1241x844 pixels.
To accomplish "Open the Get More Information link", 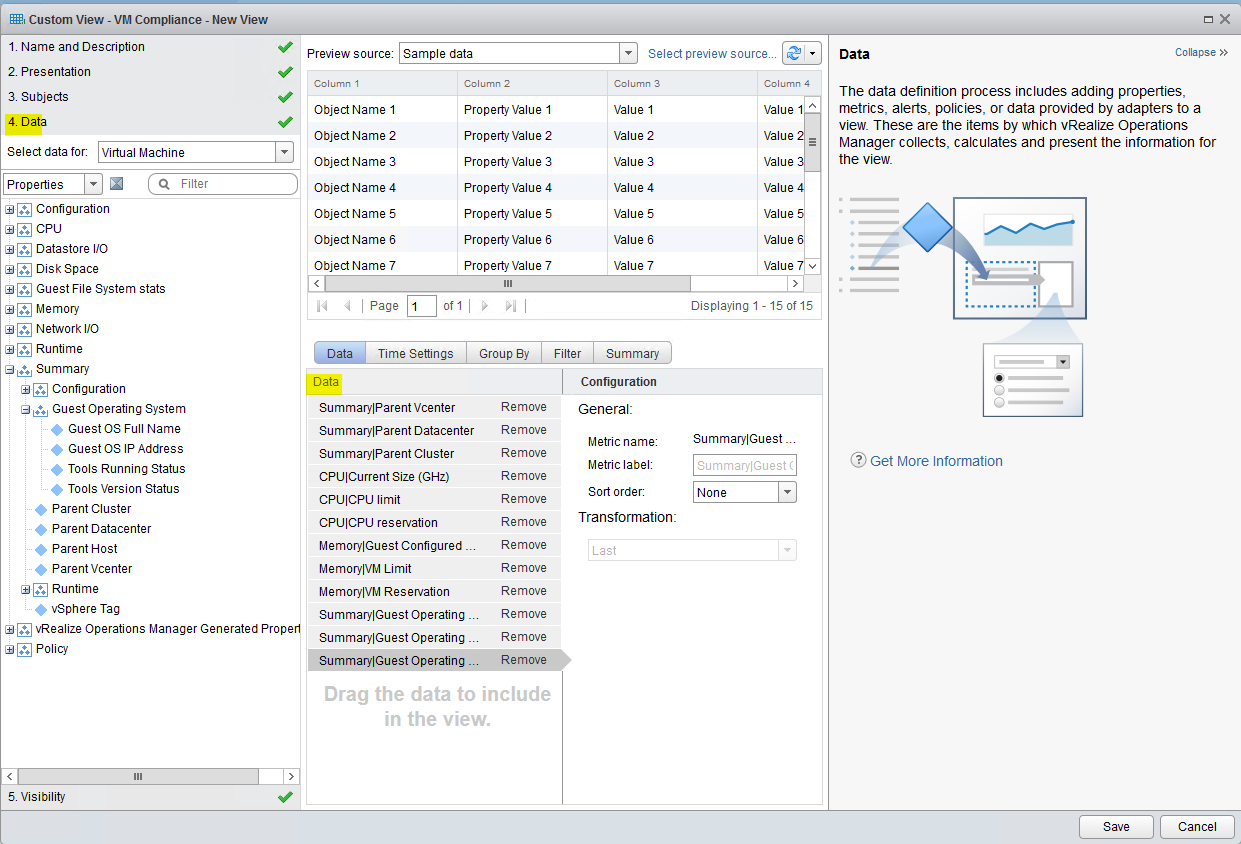I will point(936,461).
